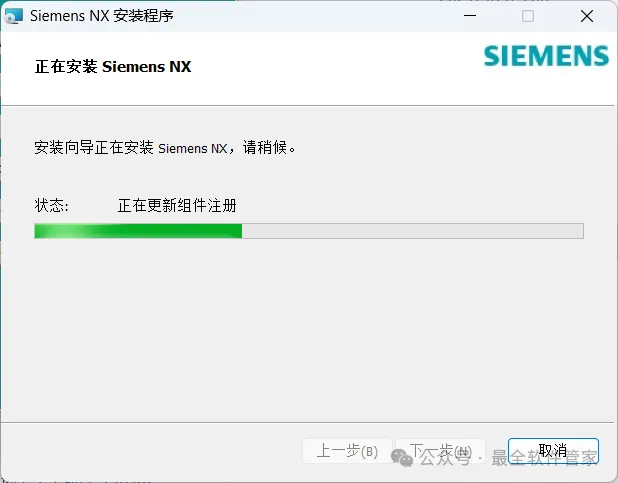Cancel the installation with the 取消 button
Screen dimensions: 618x483
click(x=553, y=451)
